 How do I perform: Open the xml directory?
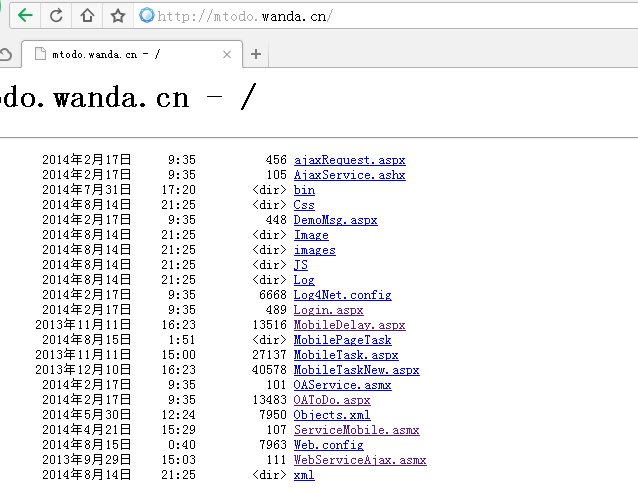tap(304, 475)
